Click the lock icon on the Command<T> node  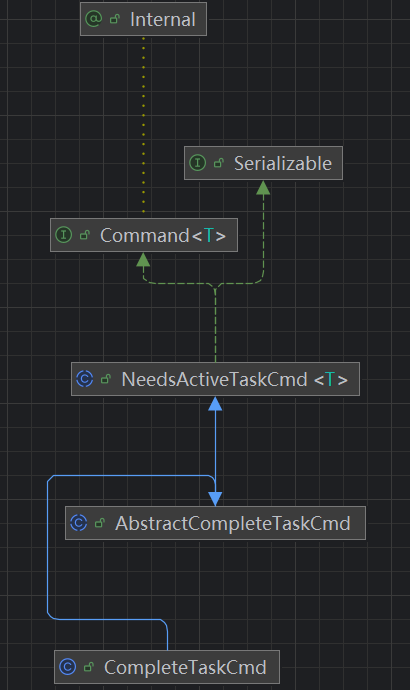85,235
